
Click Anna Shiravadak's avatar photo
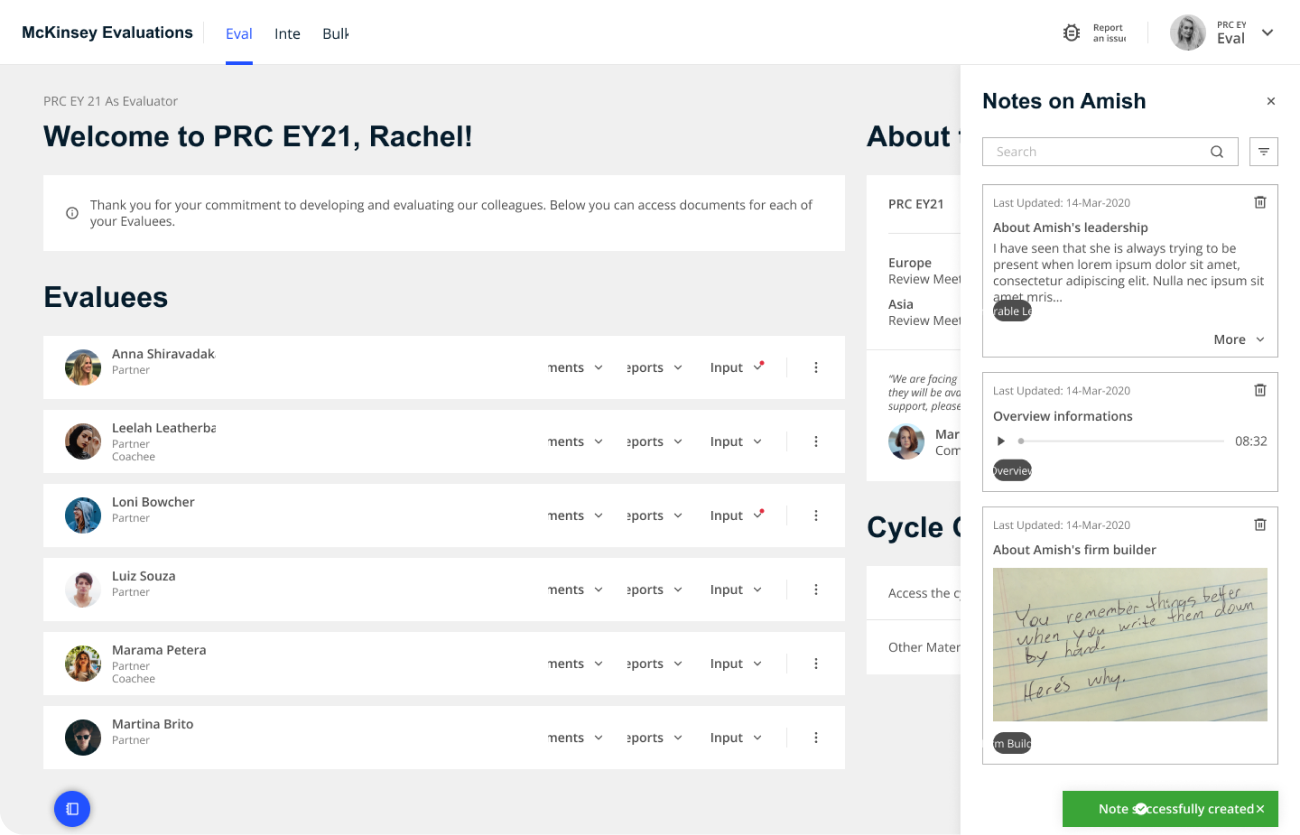point(83,368)
